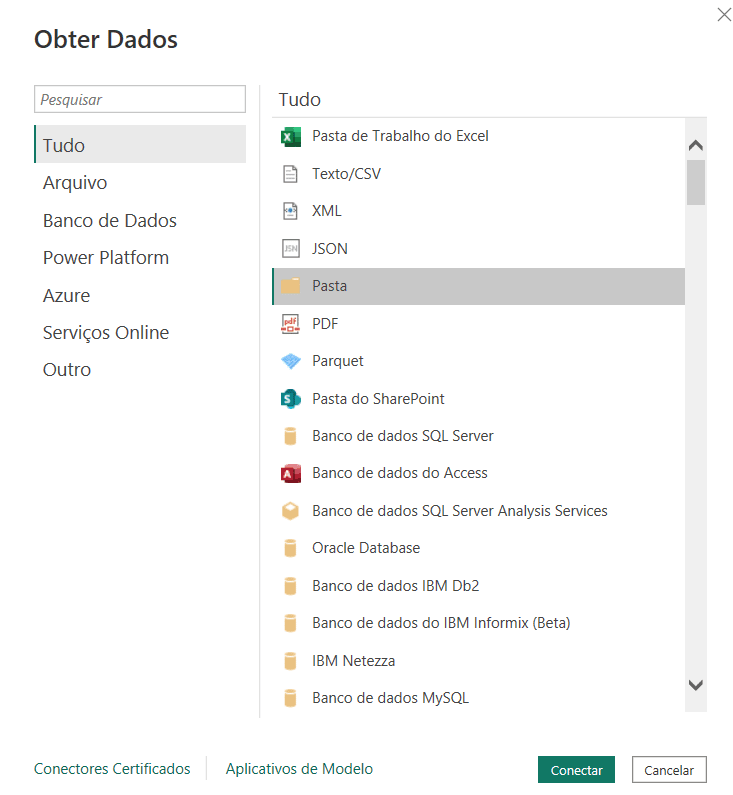Click the Texto/CSV document icon
Viewport: 733px width, 795px height.
coord(290,174)
